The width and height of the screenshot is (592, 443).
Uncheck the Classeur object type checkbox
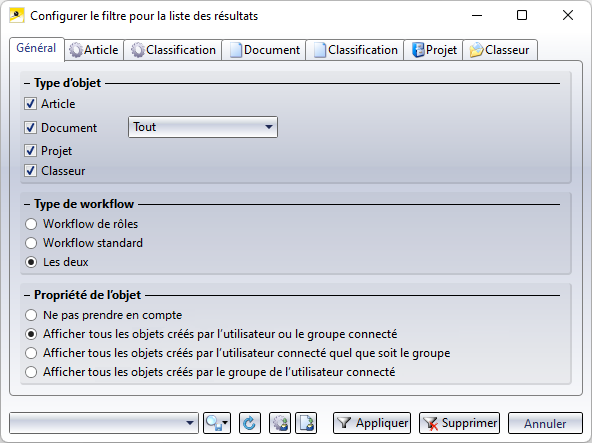click(x=30, y=171)
